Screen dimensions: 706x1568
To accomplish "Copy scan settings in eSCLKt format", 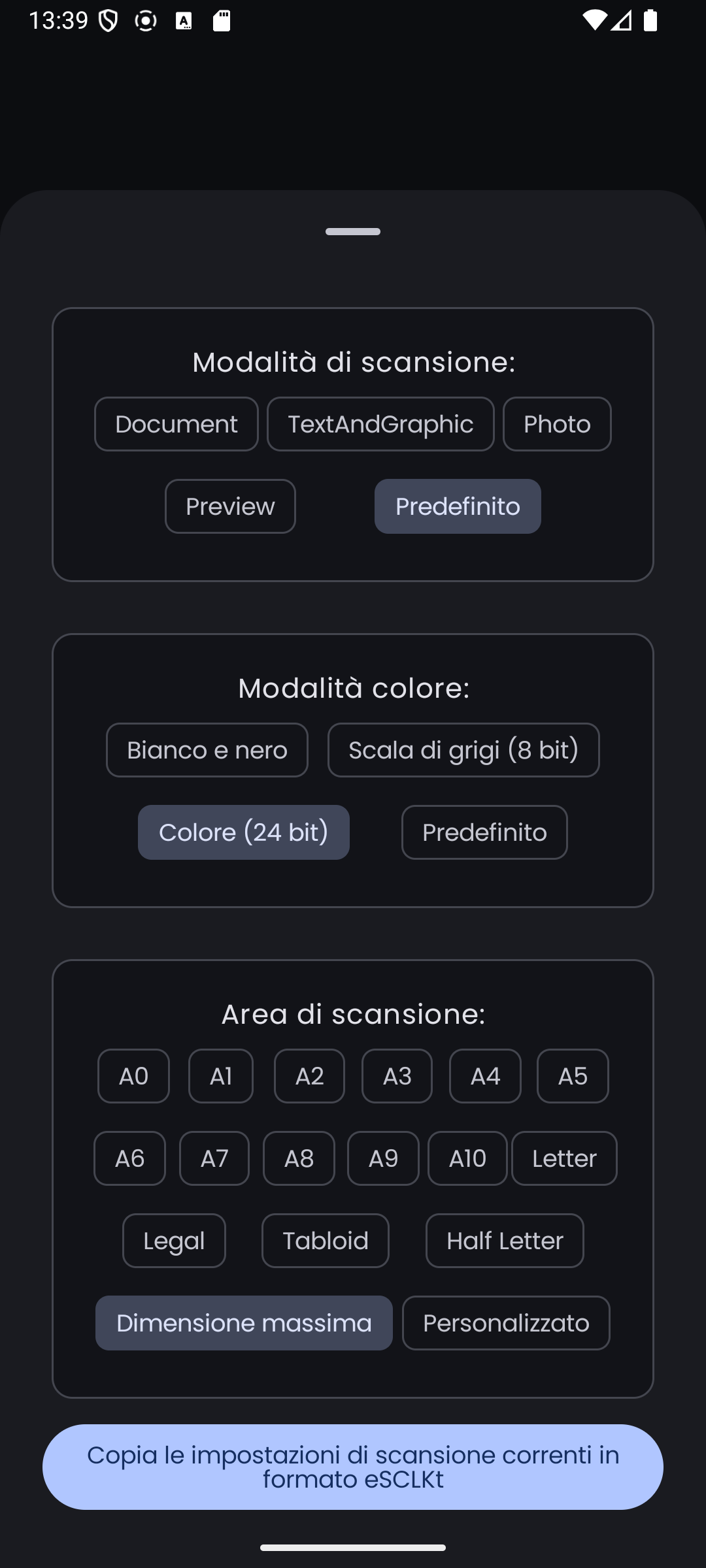I will point(353,1467).
